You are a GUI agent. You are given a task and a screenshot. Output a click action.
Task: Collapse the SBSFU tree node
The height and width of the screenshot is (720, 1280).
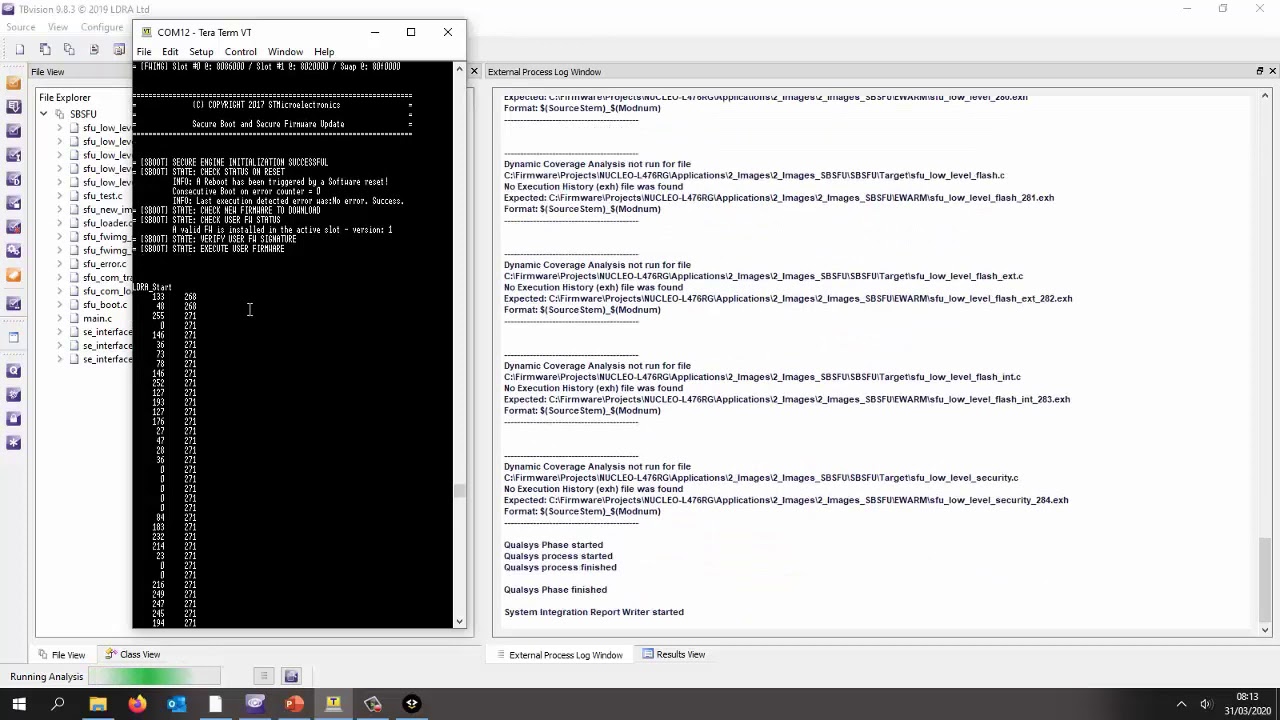(44, 114)
